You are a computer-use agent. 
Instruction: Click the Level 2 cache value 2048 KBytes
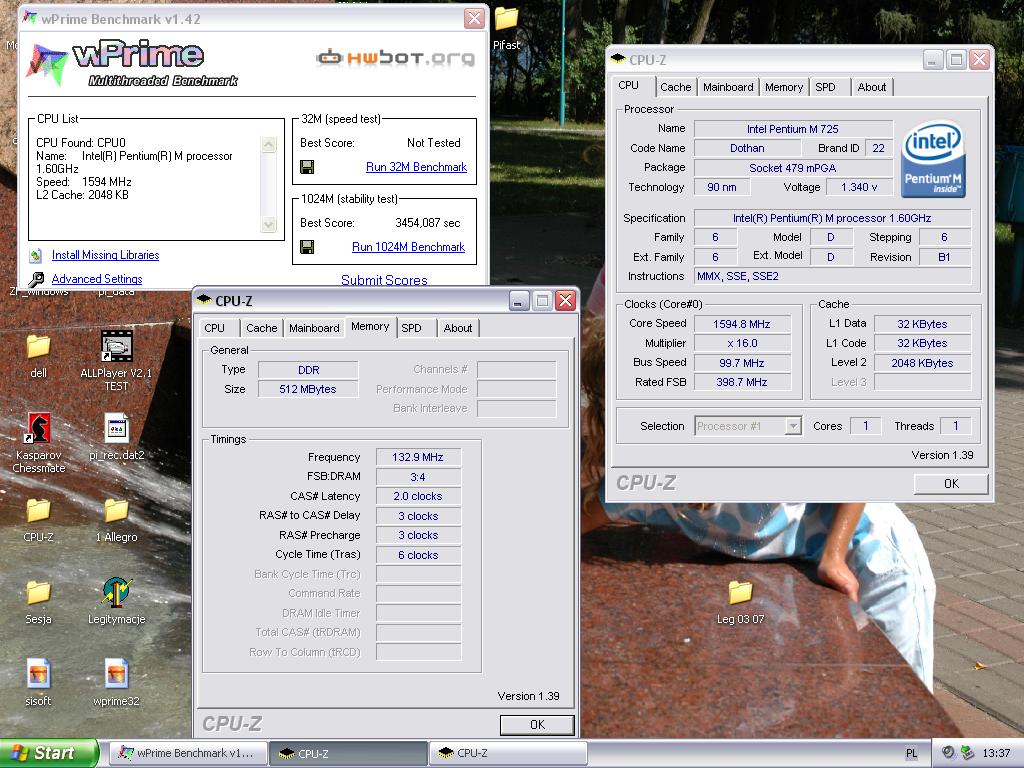point(922,363)
